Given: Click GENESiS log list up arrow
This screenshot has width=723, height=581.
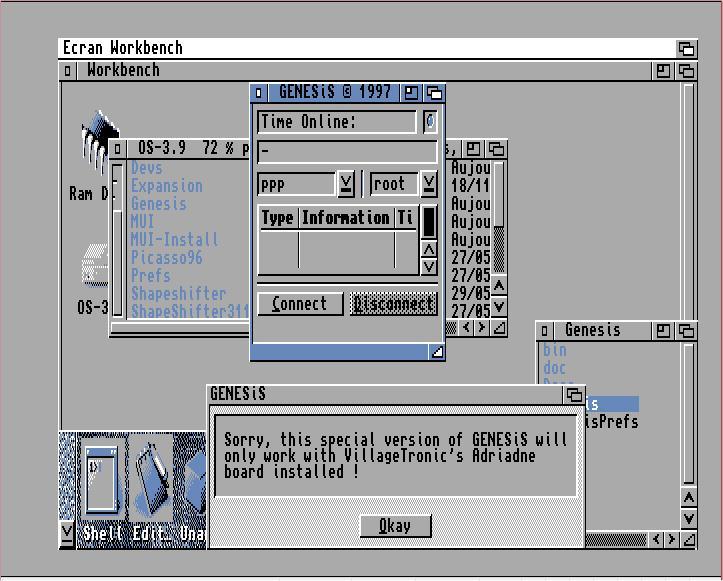Looking at the screenshot, I should [429, 249].
